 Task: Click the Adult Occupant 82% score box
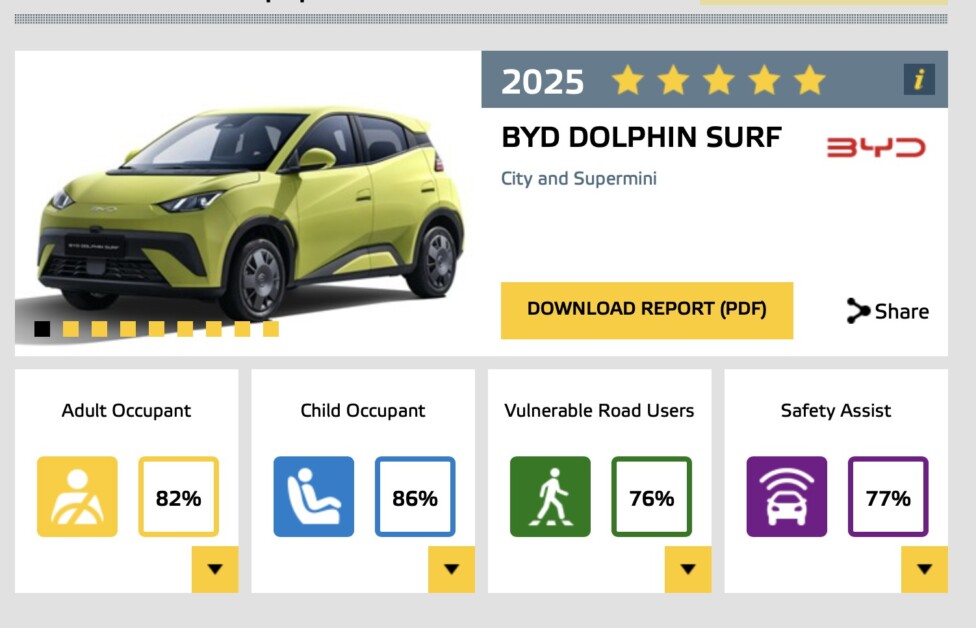pyautogui.click(x=178, y=497)
